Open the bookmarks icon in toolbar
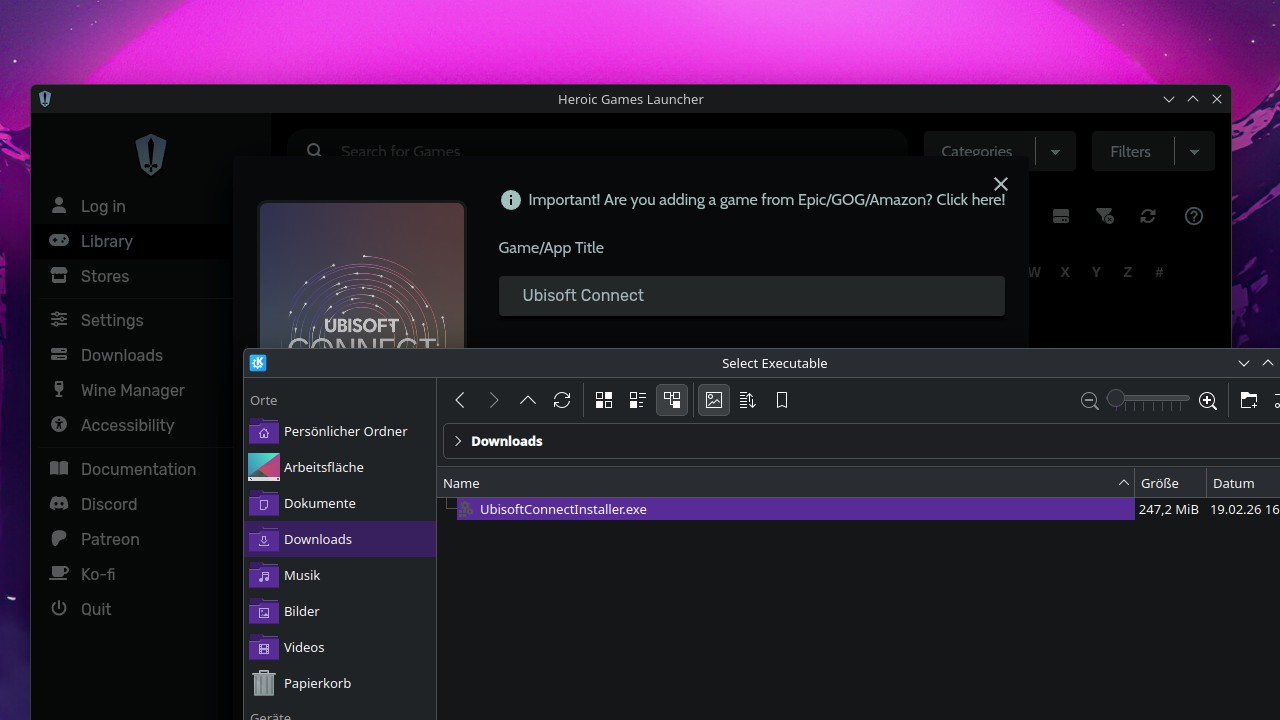This screenshot has height=720, width=1280. tap(782, 400)
